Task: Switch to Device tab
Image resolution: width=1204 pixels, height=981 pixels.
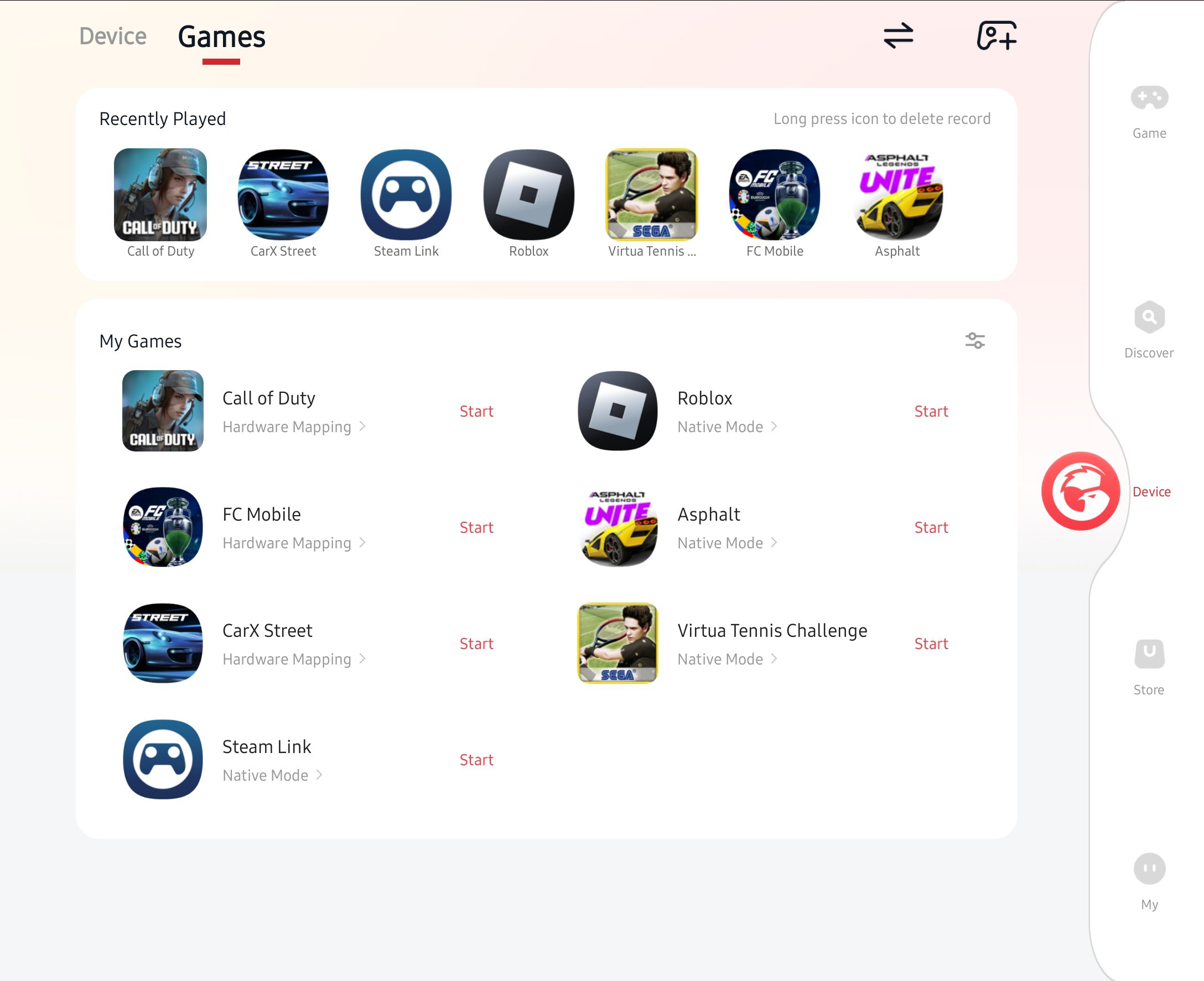Action: click(x=113, y=36)
